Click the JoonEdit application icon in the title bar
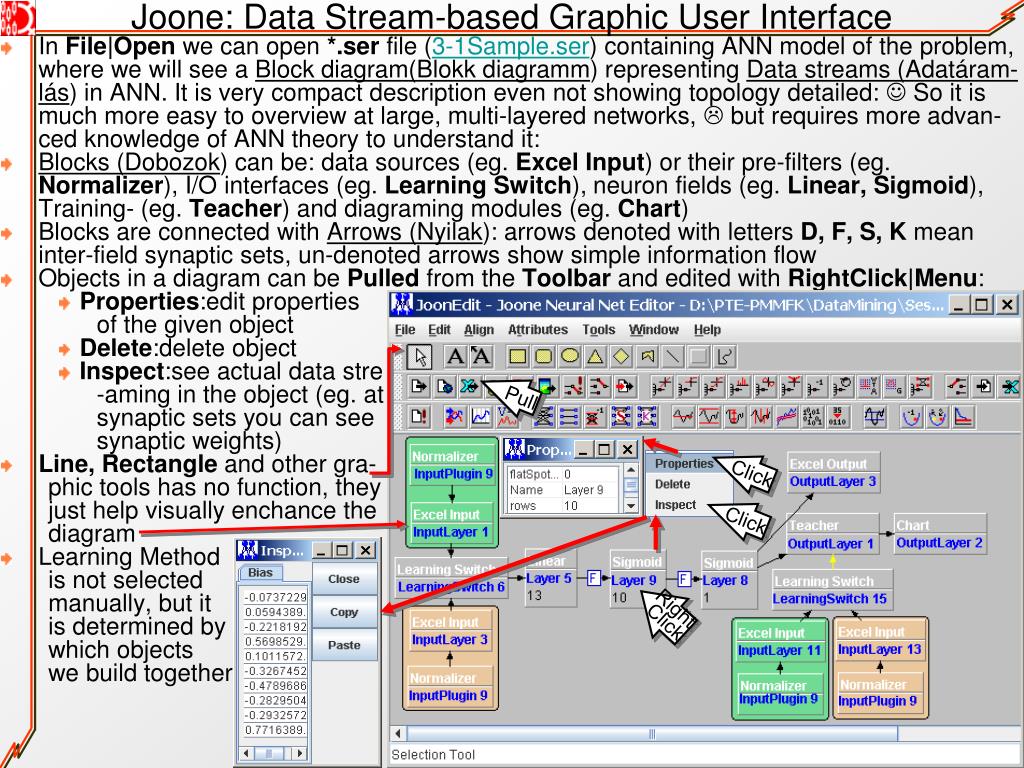The width and height of the screenshot is (1024, 768). (x=402, y=304)
